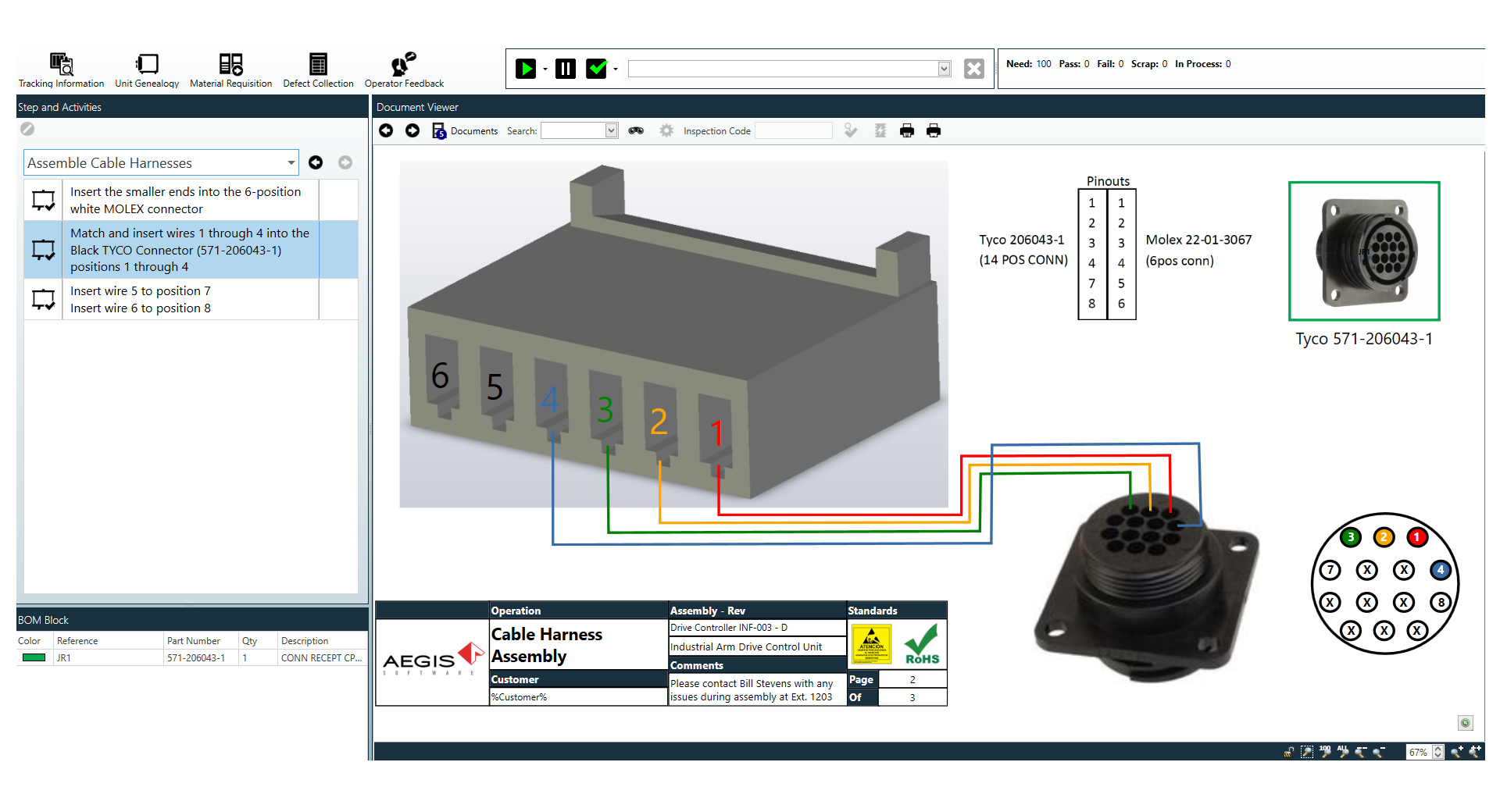
Task: Click the inspection checkmark icon
Action: [x=851, y=130]
